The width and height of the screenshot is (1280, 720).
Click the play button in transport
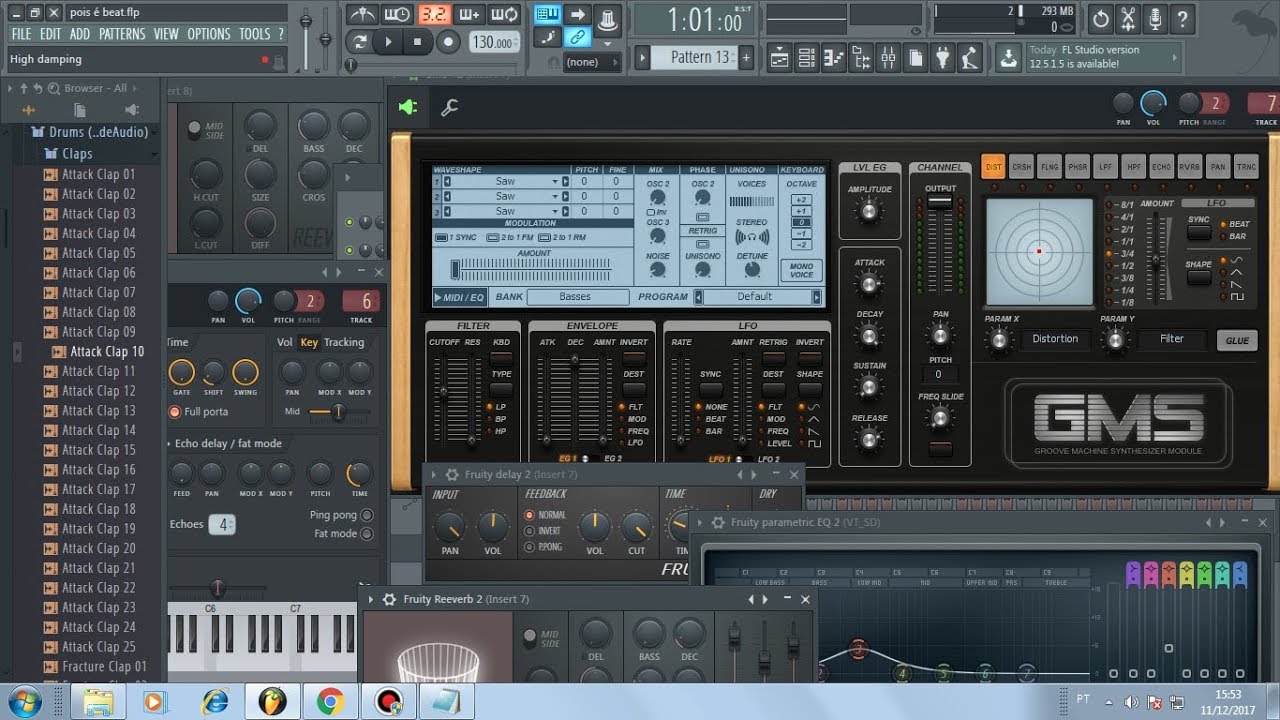pos(389,42)
